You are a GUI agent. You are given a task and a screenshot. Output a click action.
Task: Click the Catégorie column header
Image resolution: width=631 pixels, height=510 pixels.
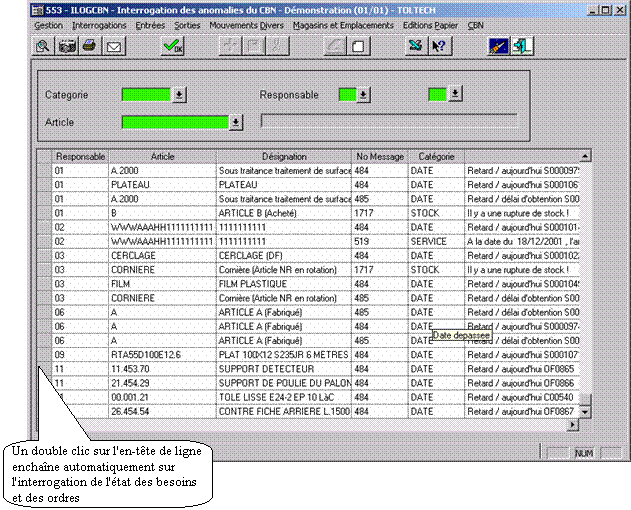(x=436, y=157)
